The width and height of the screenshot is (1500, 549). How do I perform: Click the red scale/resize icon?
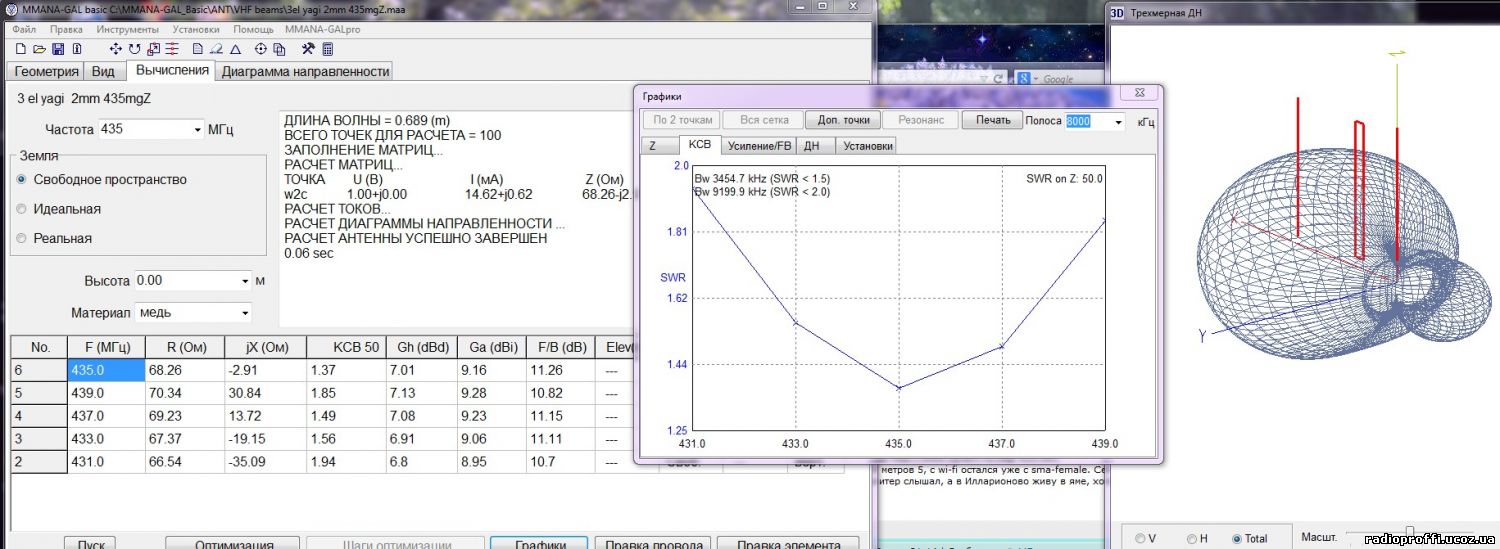[153, 49]
